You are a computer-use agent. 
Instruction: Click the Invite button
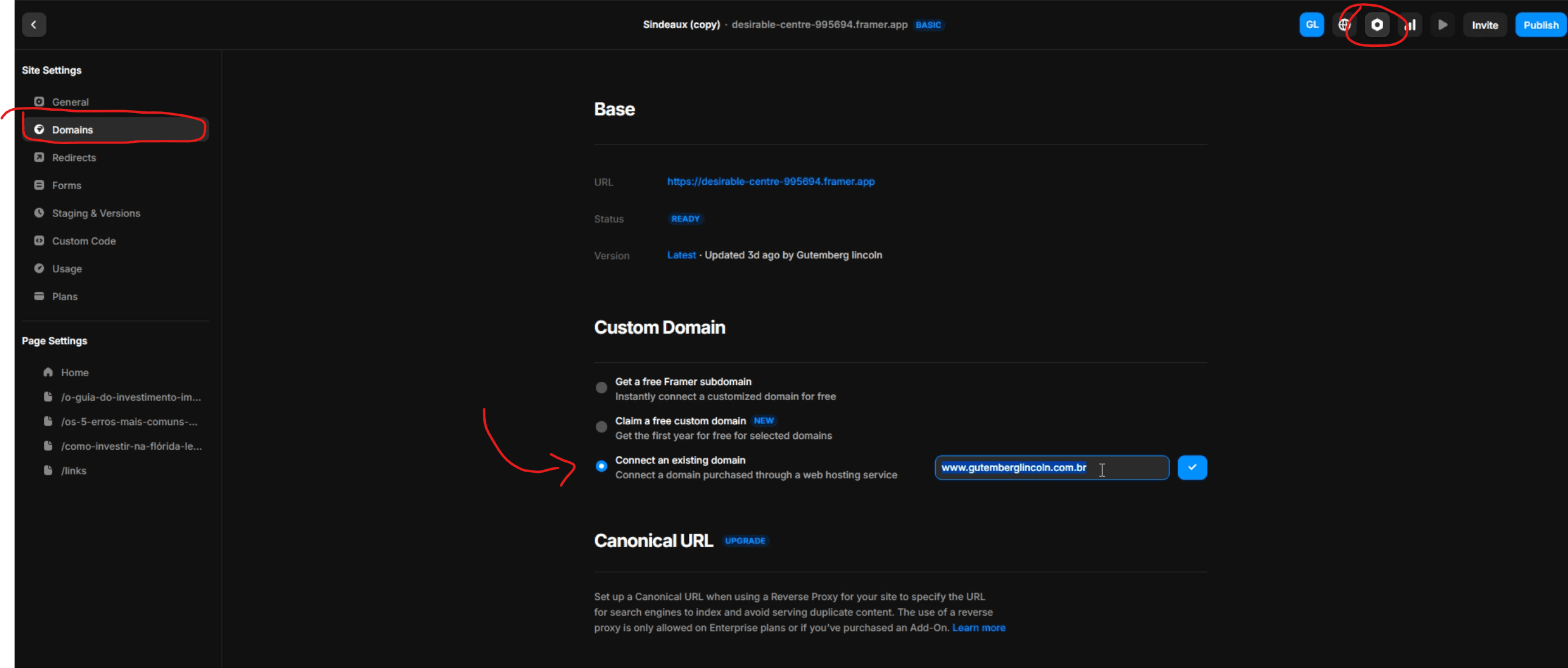(x=1484, y=25)
